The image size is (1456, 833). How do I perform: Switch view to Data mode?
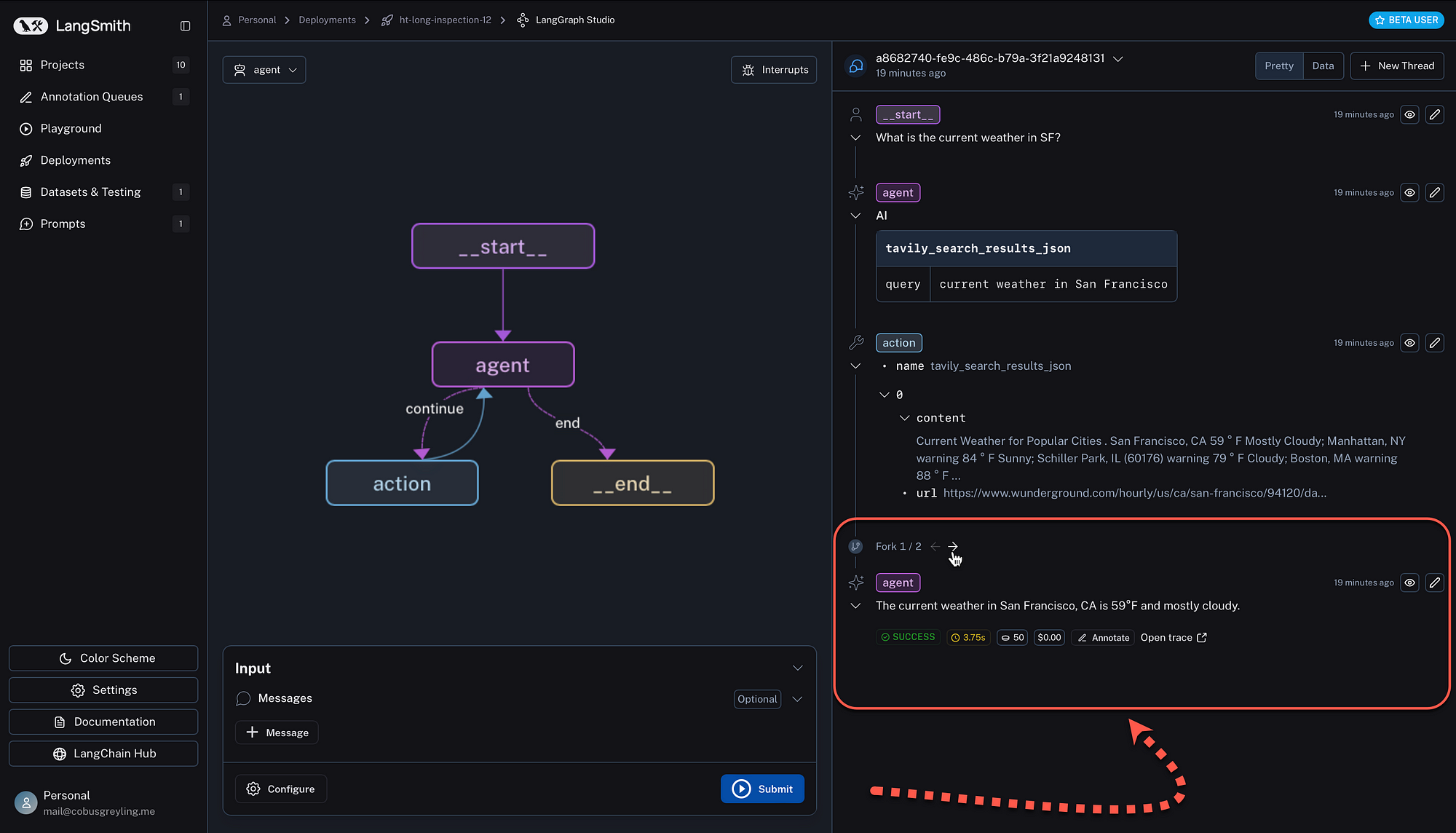pyautogui.click(x=1323, y=66)
